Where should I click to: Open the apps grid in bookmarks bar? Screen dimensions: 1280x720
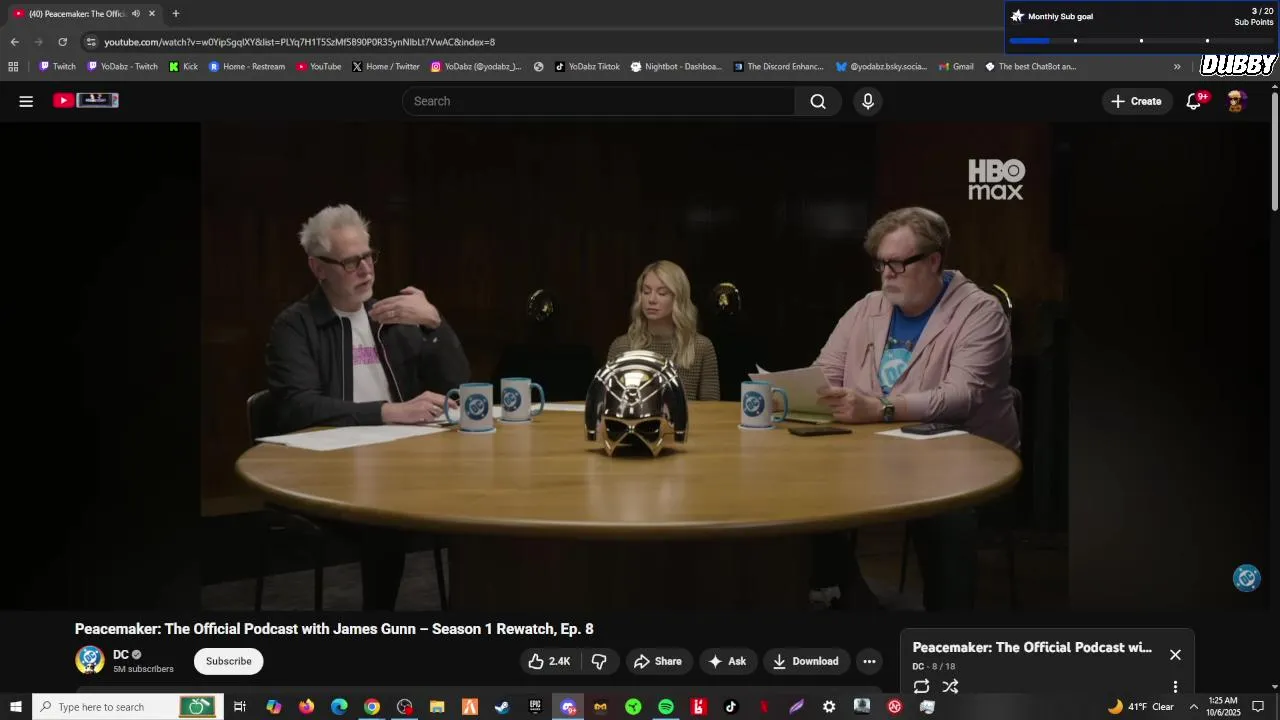click(x=13, y=67)
